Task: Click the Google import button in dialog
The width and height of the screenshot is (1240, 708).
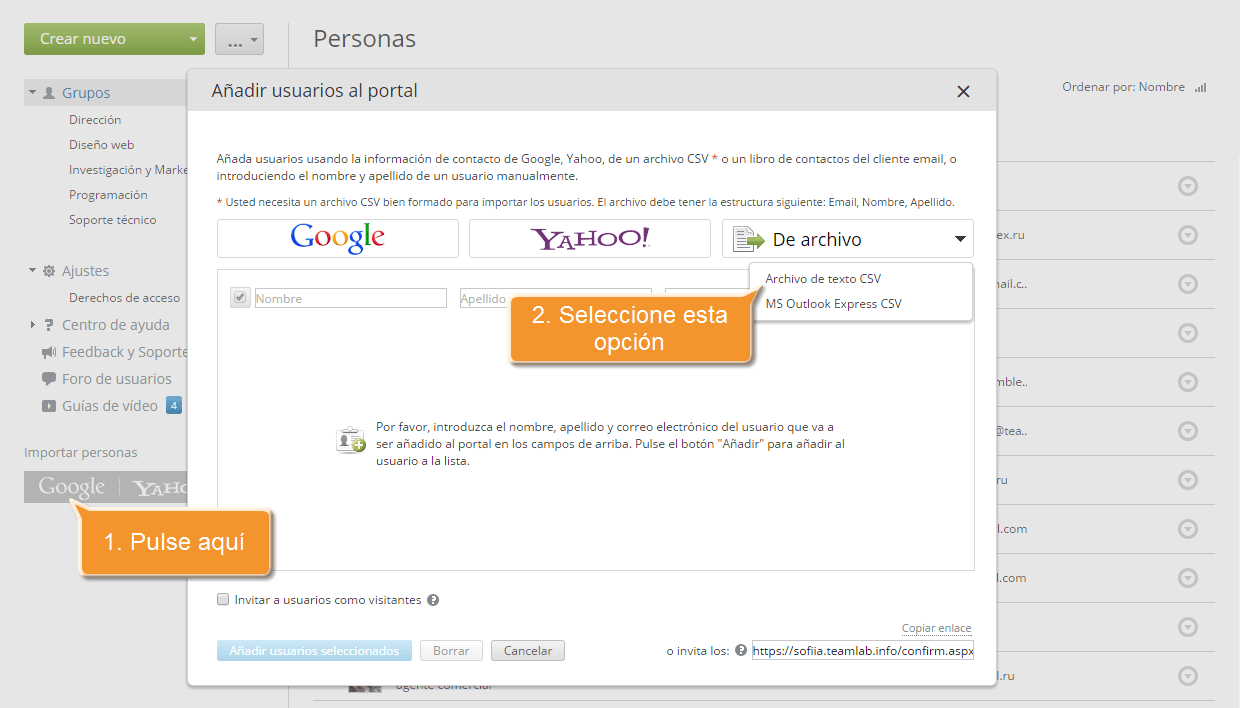Action: pos(338,239)
